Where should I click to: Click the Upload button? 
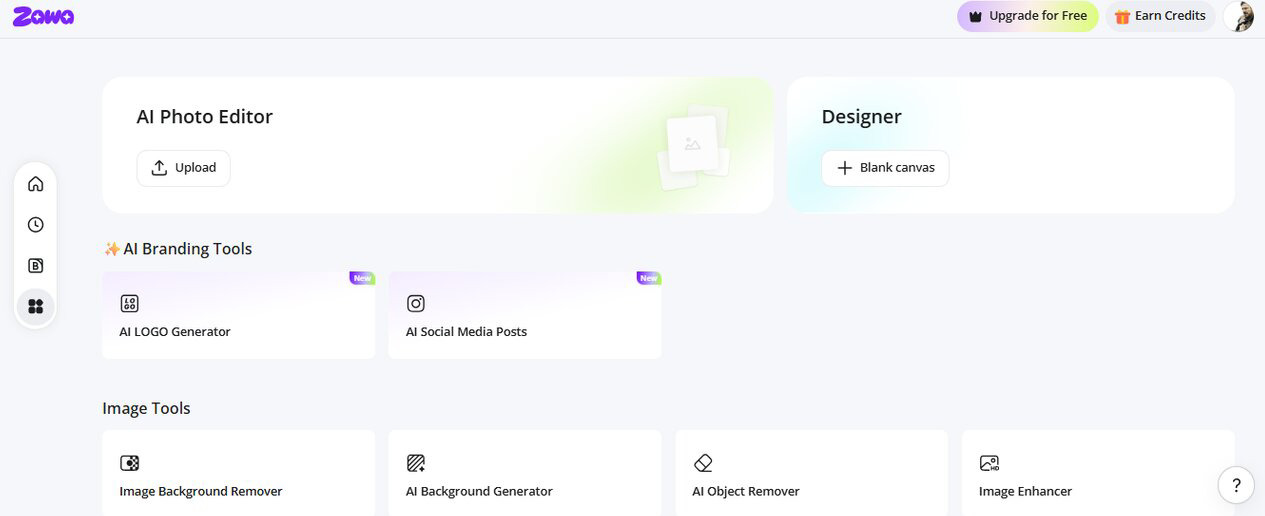(184, 168)
